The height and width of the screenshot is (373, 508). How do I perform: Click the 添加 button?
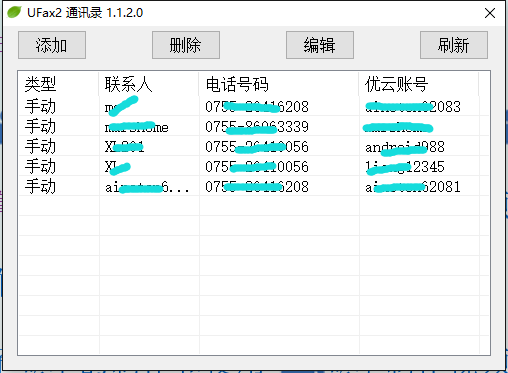(x=52, y=45)
